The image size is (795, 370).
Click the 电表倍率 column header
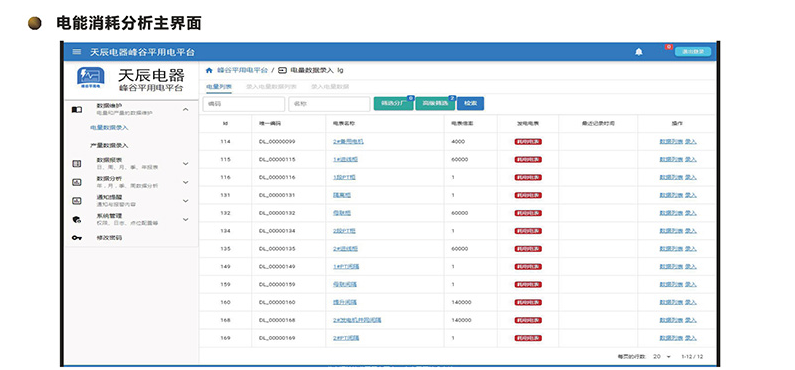(462, 124)
